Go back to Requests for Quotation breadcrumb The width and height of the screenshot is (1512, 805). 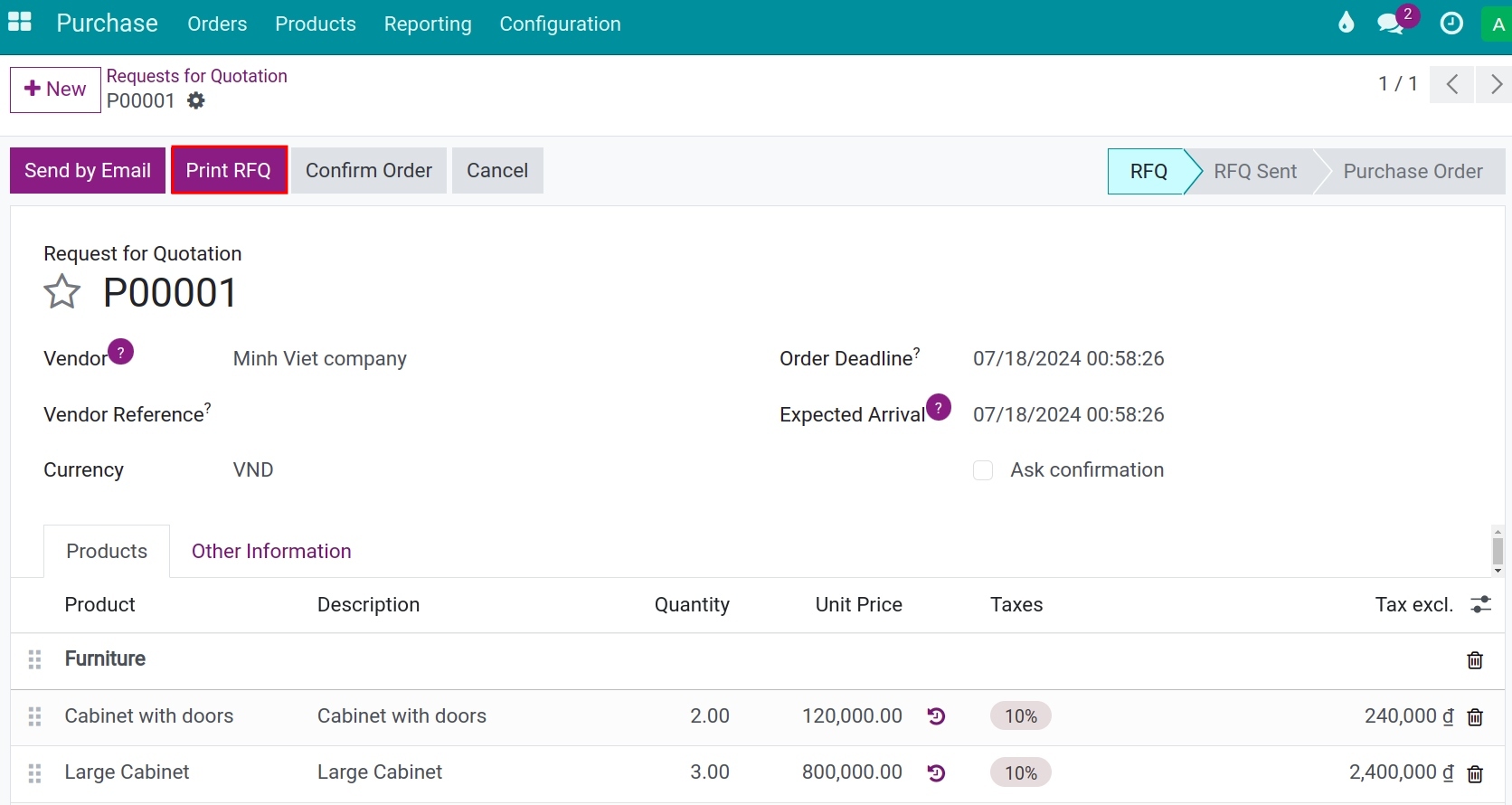197,76
